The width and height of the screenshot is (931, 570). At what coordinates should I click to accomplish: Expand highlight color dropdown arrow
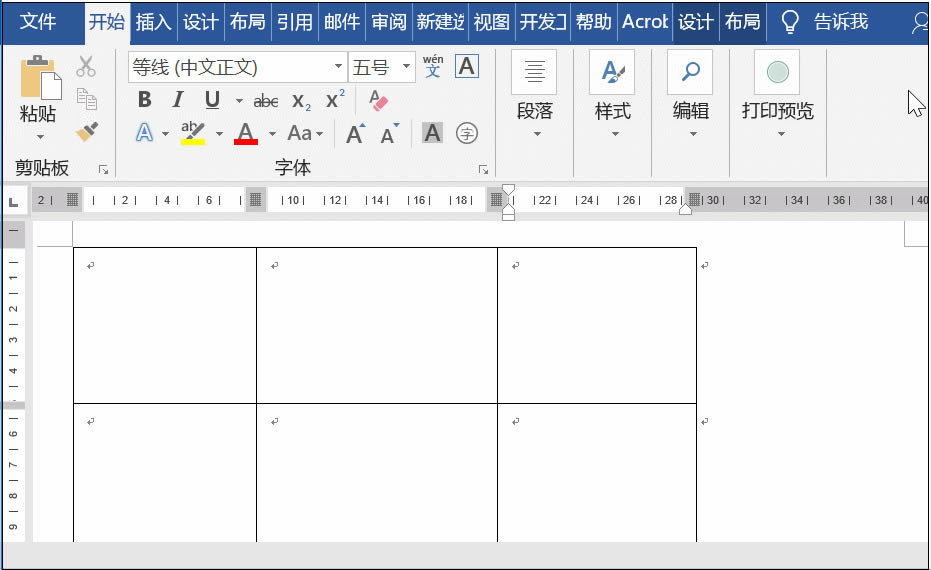tap(219, 134)
